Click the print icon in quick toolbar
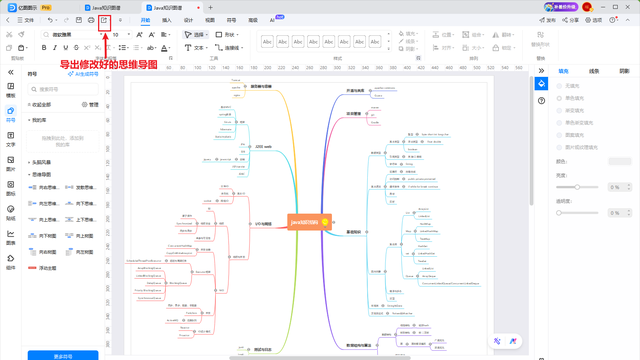 (x=91, y=20)
